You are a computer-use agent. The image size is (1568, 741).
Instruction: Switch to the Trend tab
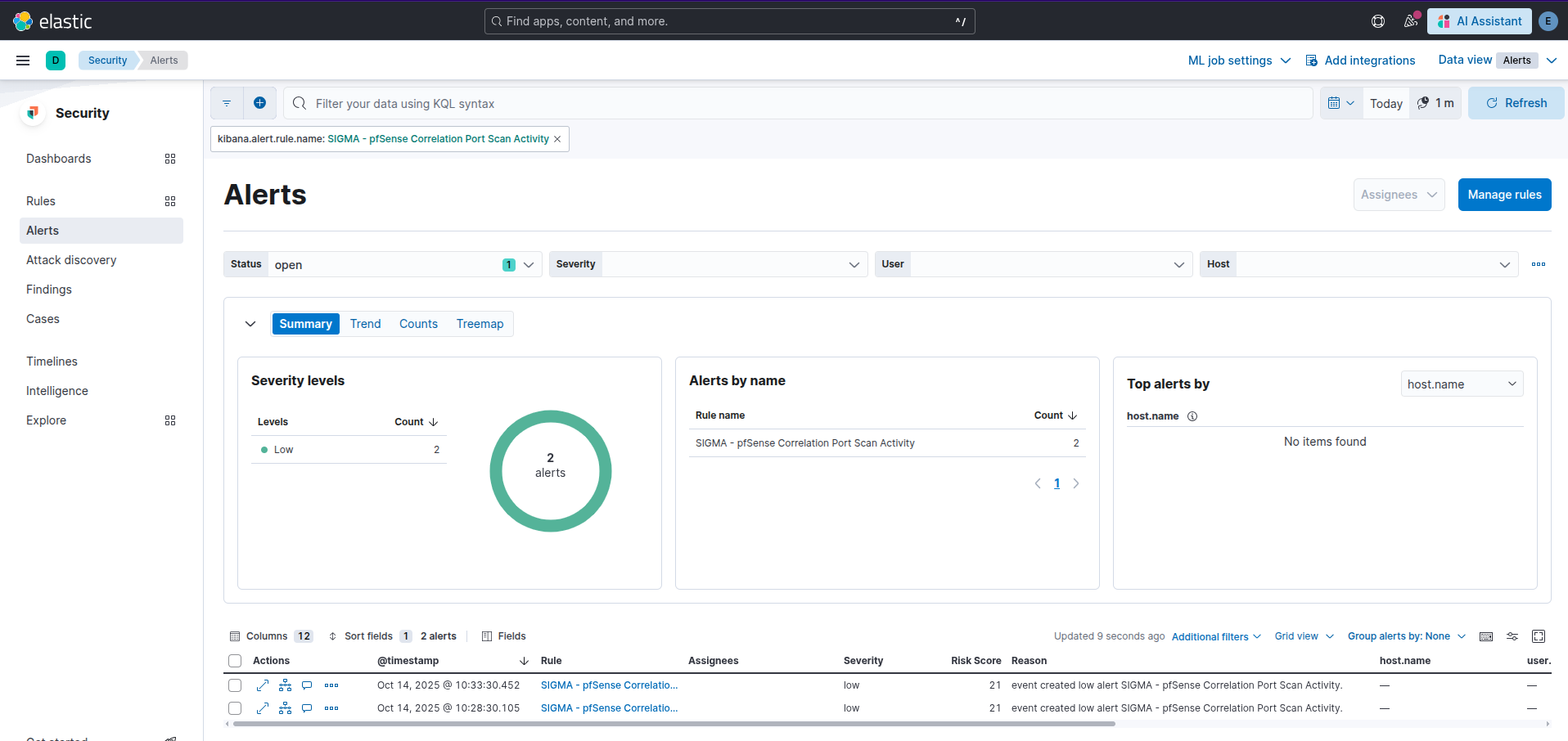(365, 324)
